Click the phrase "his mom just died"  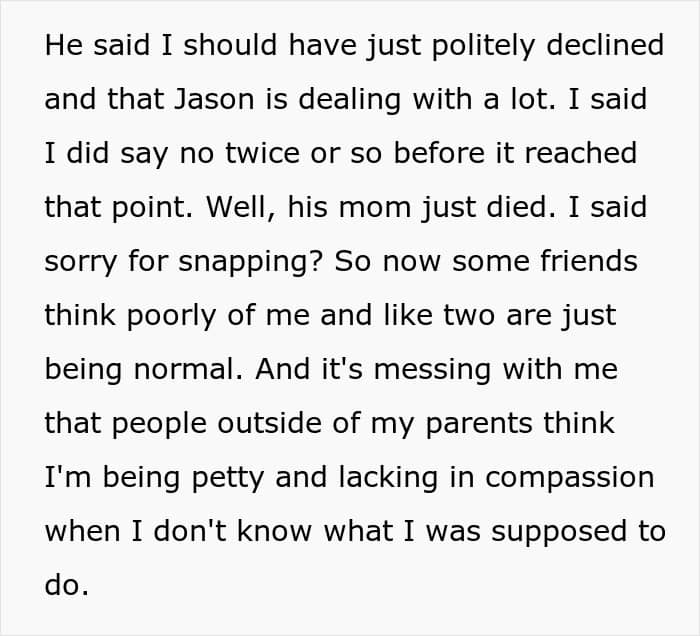tap(417, 208)
